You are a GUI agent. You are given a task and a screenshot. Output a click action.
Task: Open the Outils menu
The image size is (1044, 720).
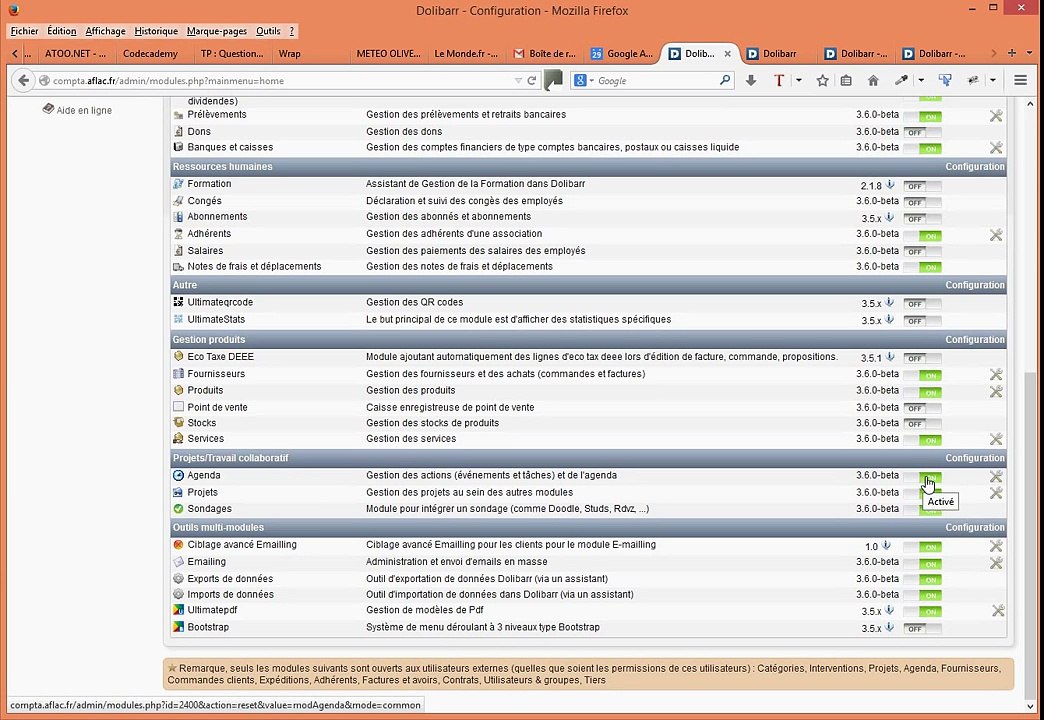(268, 31)
